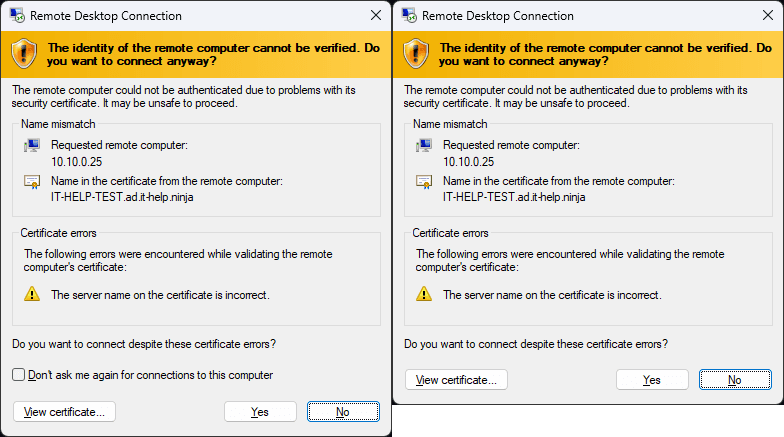Screen dimensions: 784x437
Task: Click "Name in the certificate from the remote computer:" right
Action: pos(559,181)
